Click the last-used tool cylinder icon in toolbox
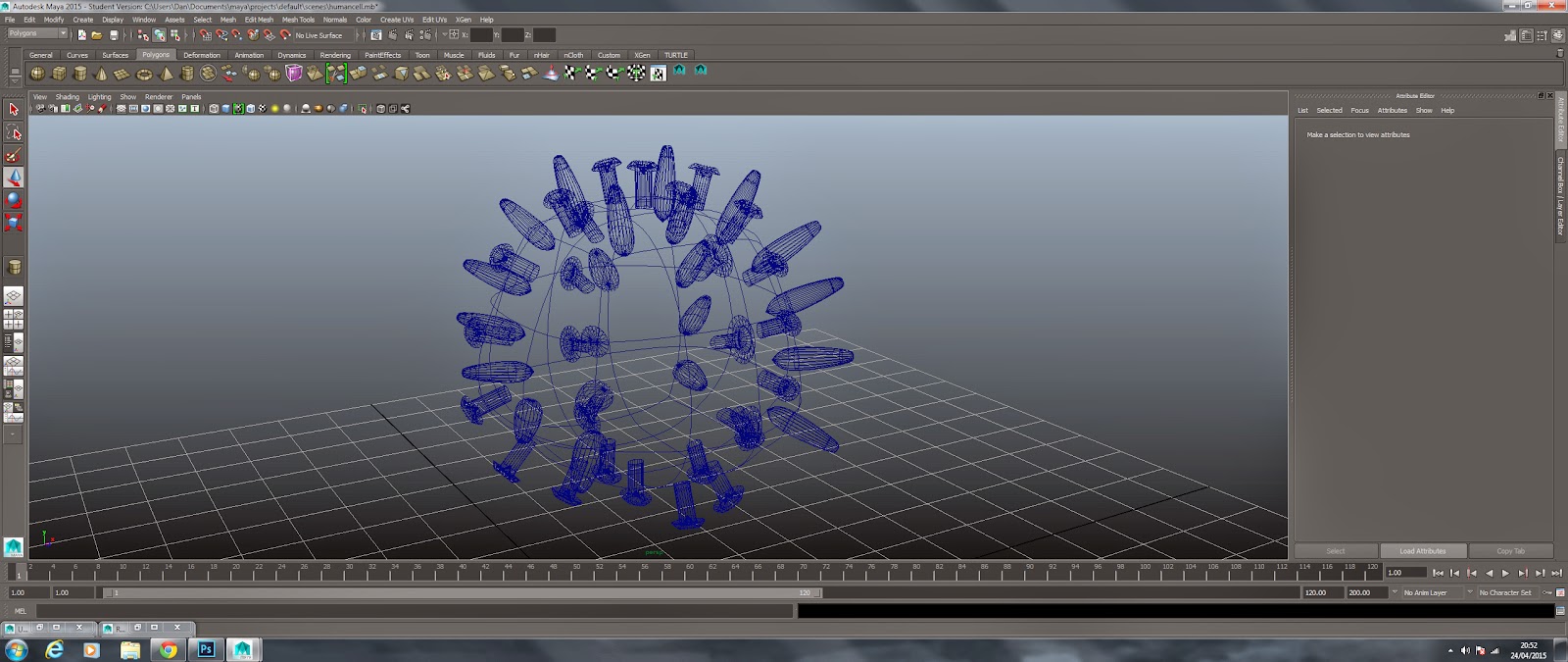 pyautogui.click(x=14, y=267)
